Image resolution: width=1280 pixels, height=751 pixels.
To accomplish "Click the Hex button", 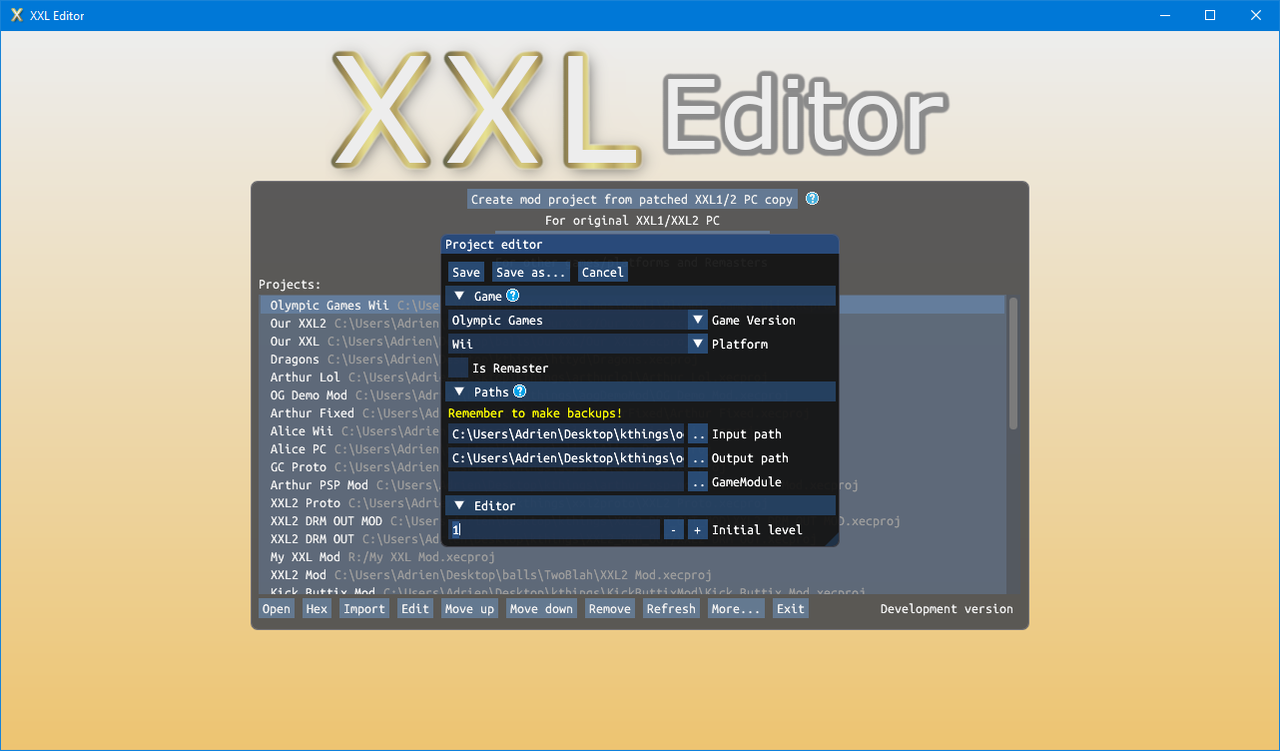I will (x=317, y=608).
